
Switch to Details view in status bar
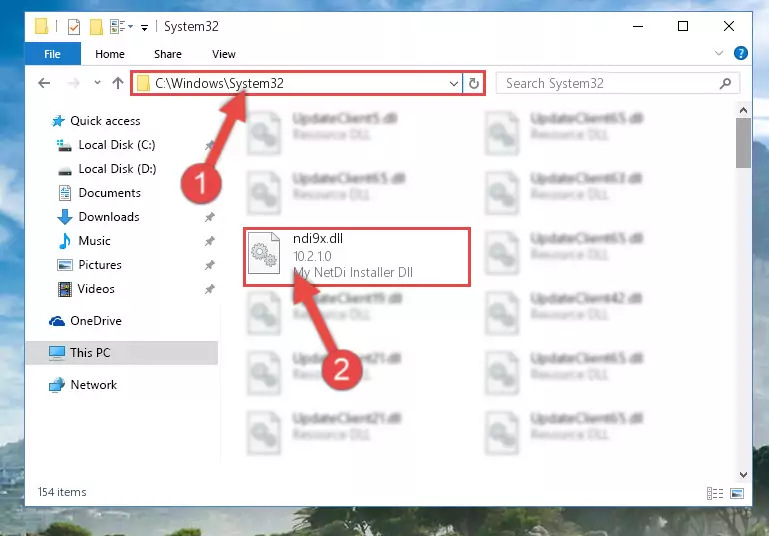[715, 493]
